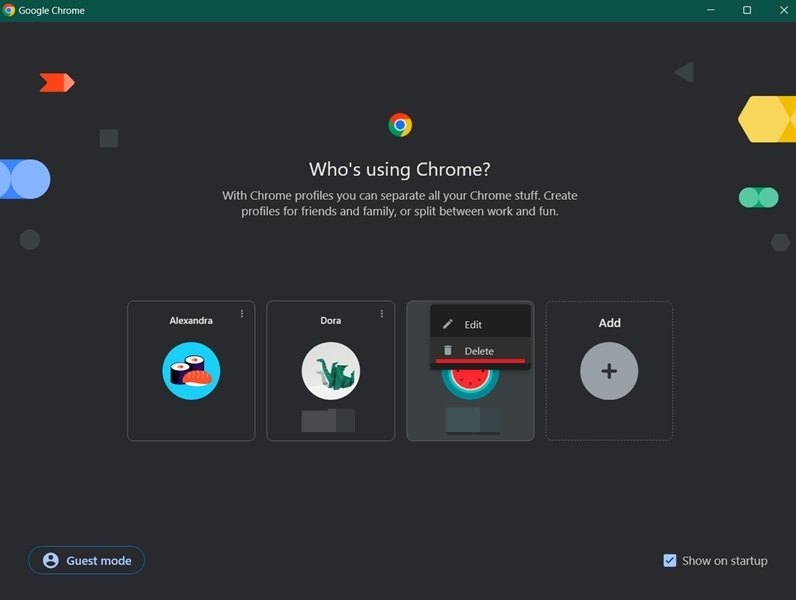Open Dora's three-dot more menu
This screenshot has height=600, width=796.
pos(382,314)
